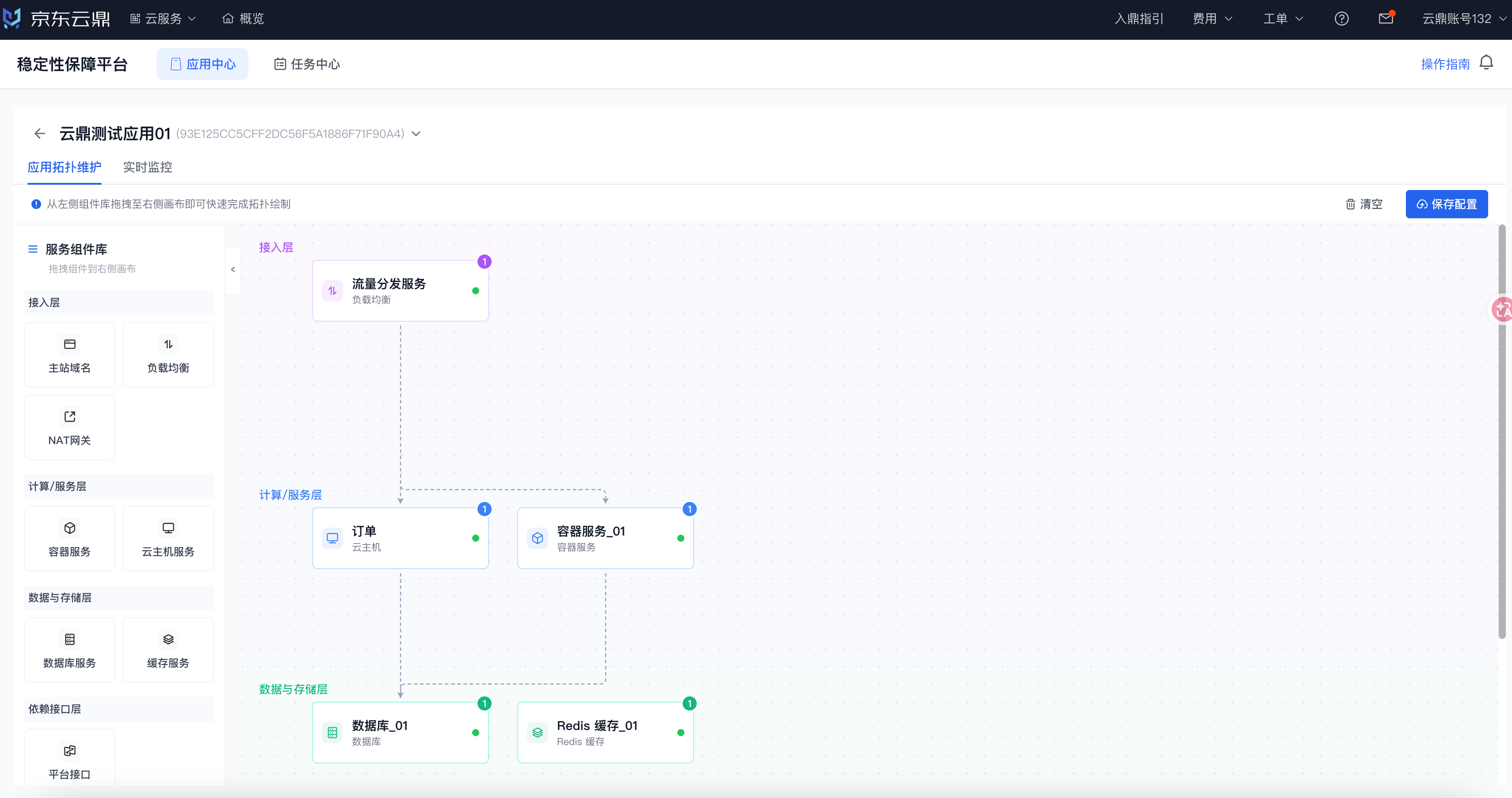Open the 工单 dropdown

1283,19
